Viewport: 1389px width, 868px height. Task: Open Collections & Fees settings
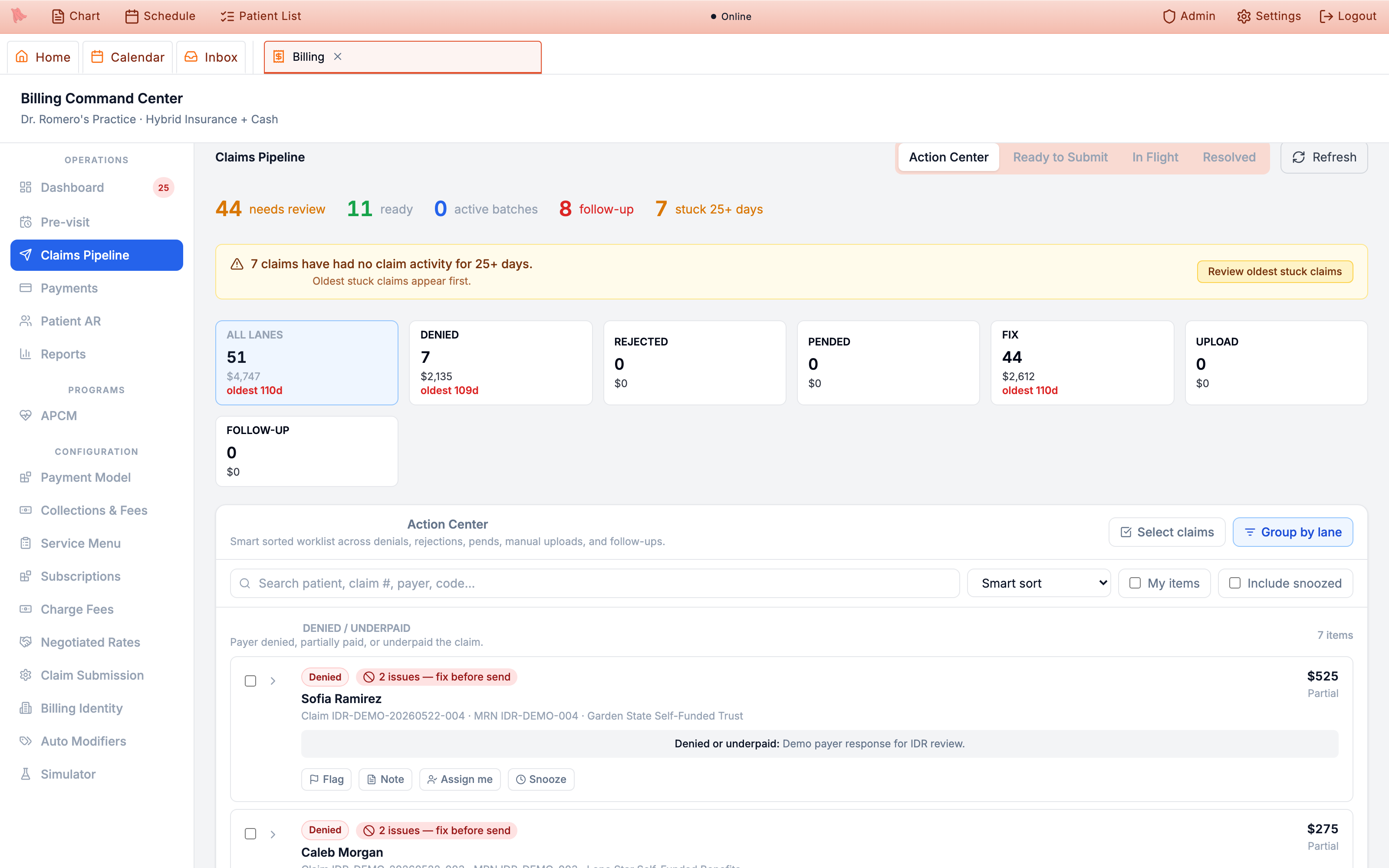[96, 510]
